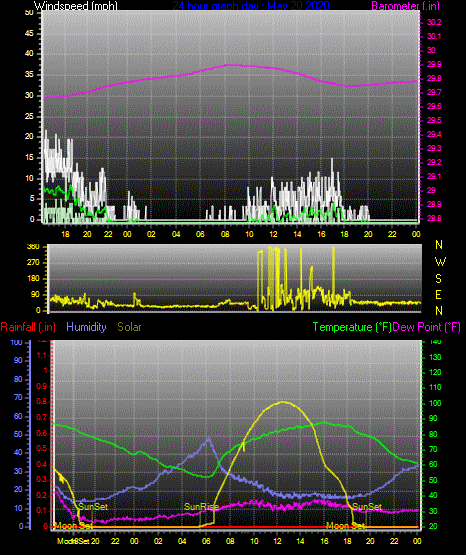Click the 'SunRise' marker label
The image size is (466, 555).
202,507
